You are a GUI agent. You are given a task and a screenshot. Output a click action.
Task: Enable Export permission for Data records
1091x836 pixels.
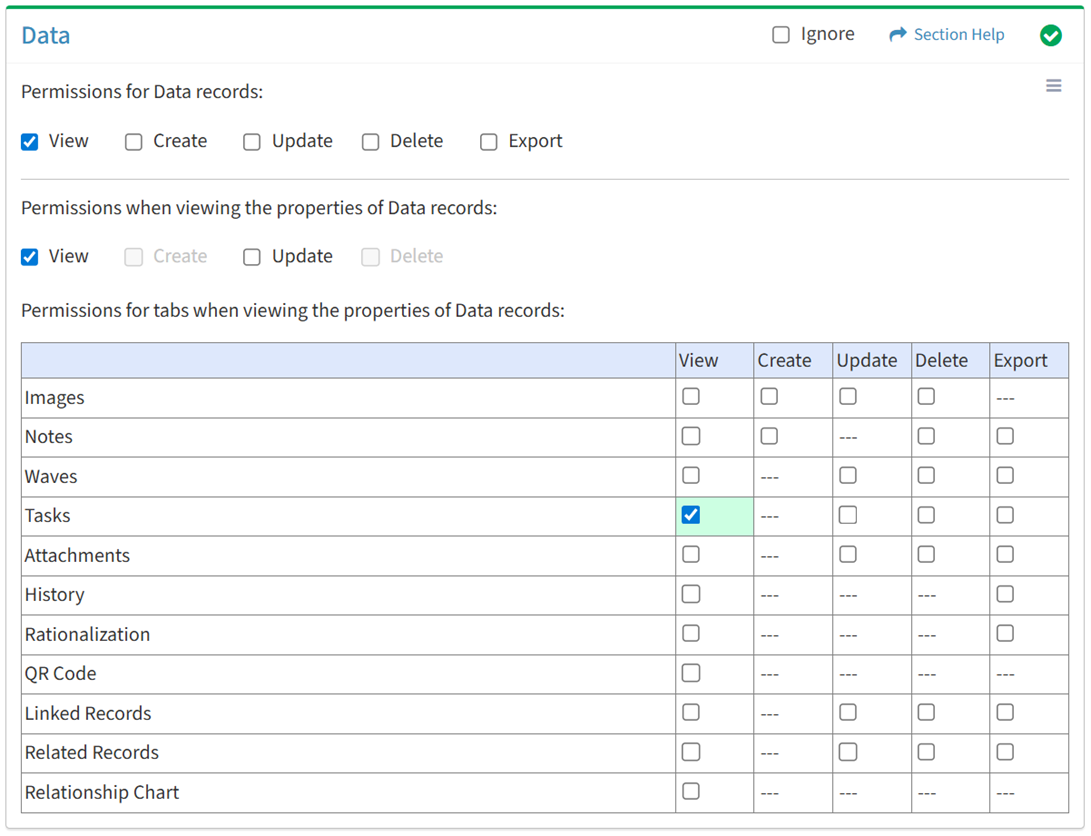click(x=489, y=142)
